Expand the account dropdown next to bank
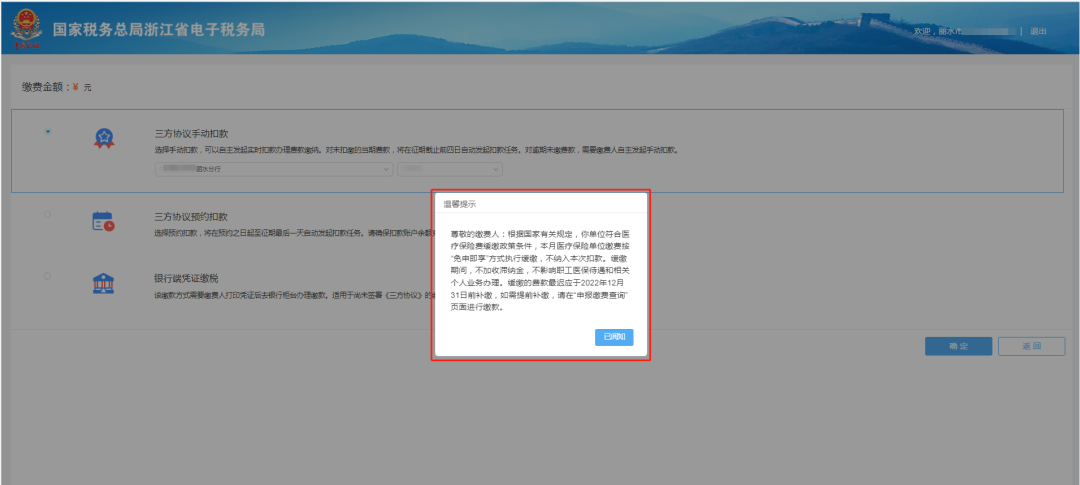1080x485 pixels. coord(449,169)
